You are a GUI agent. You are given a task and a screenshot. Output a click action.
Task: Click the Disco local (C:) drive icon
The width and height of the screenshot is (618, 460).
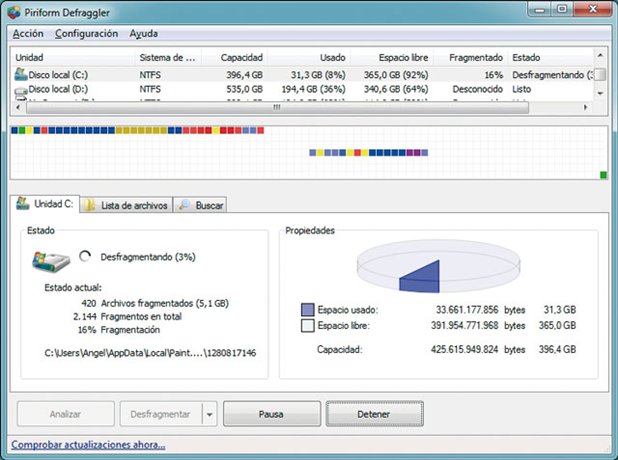pos(22,75)
